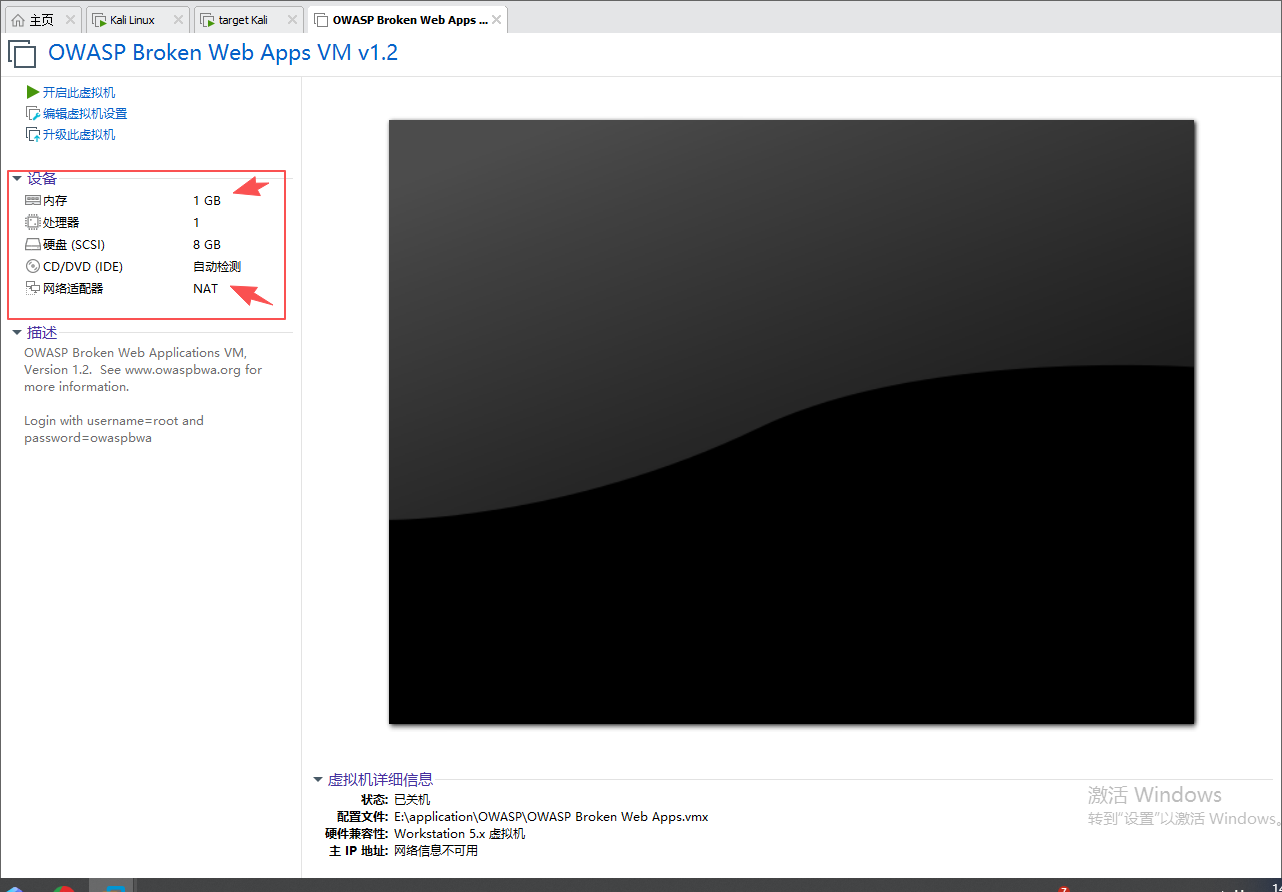Click the green play icon to power on

tap(33, 92)
